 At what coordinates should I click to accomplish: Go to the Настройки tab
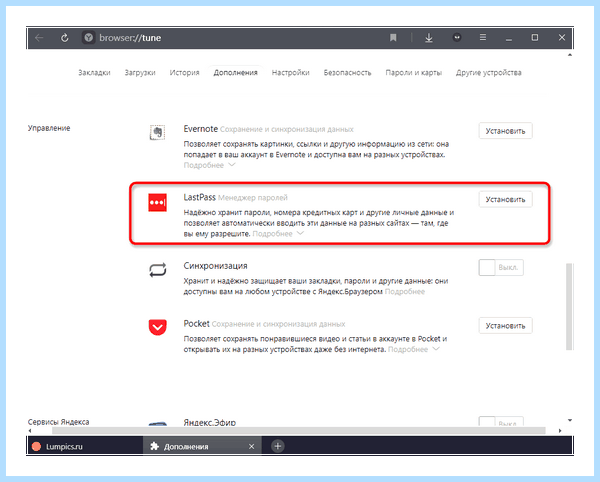(x=290, y=73)
